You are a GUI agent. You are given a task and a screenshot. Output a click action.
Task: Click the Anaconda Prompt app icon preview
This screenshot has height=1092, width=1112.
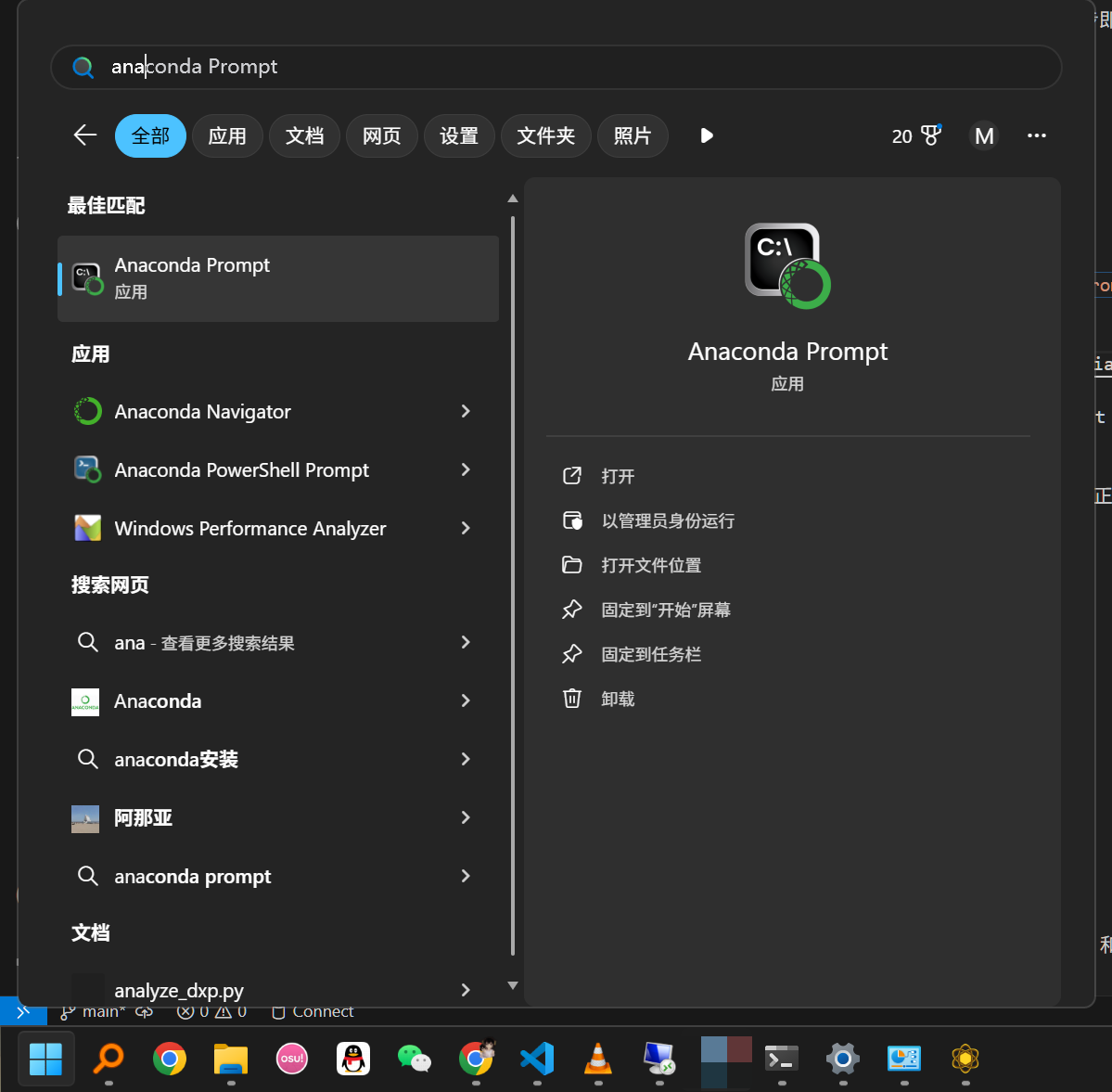tap(786, 265)
